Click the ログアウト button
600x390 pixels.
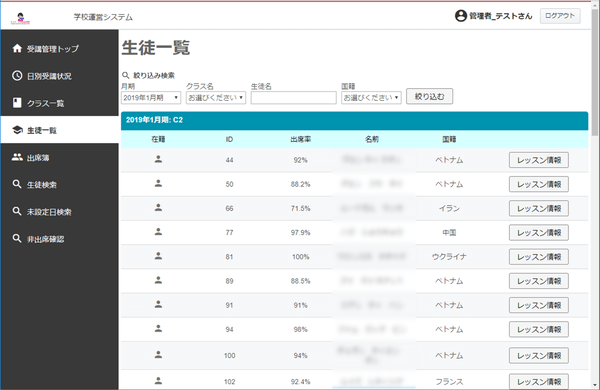tap(560, 16)
